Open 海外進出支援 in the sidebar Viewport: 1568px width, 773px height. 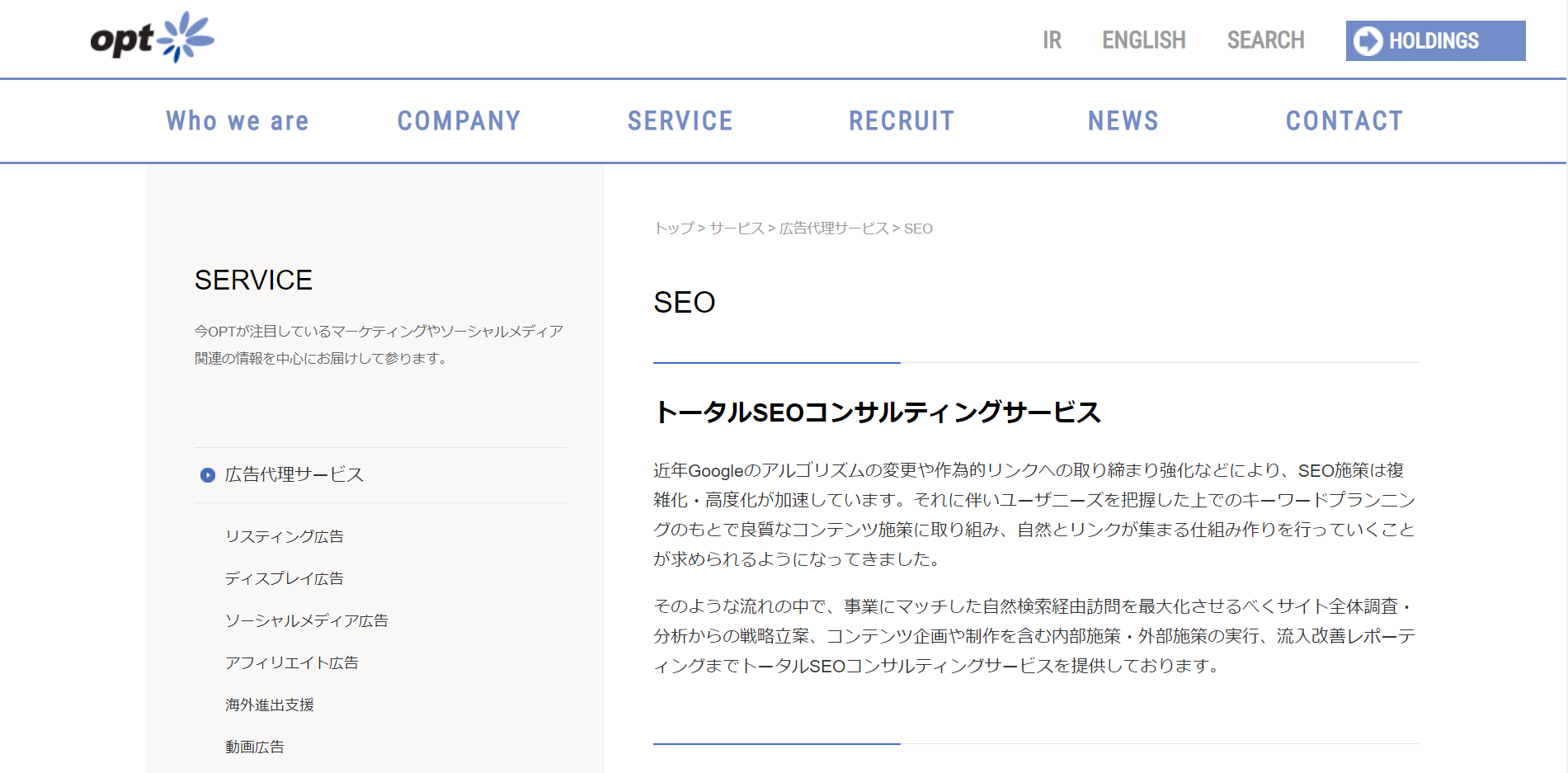tap(269, 705)
